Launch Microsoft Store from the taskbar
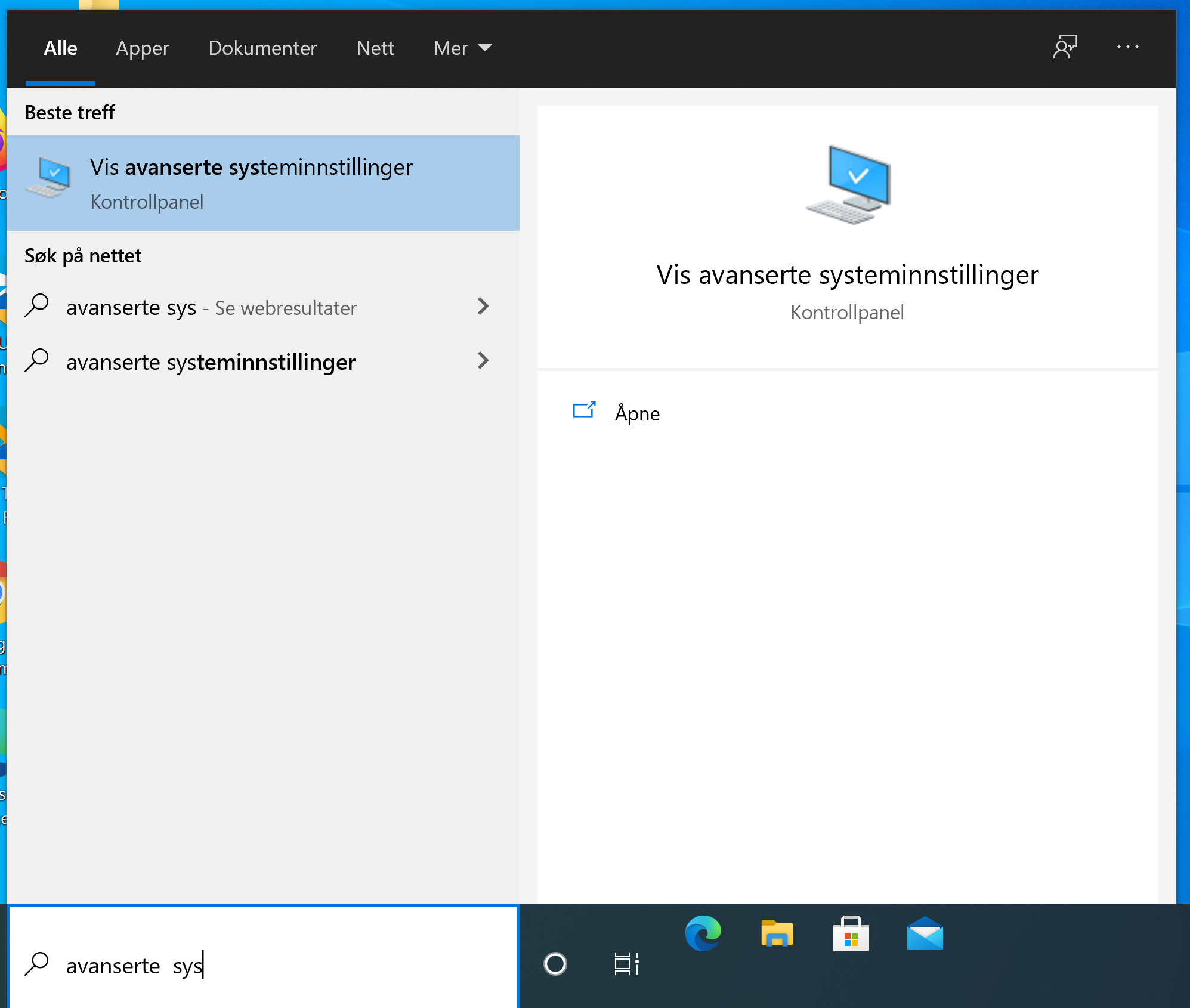 pos(851,933)
